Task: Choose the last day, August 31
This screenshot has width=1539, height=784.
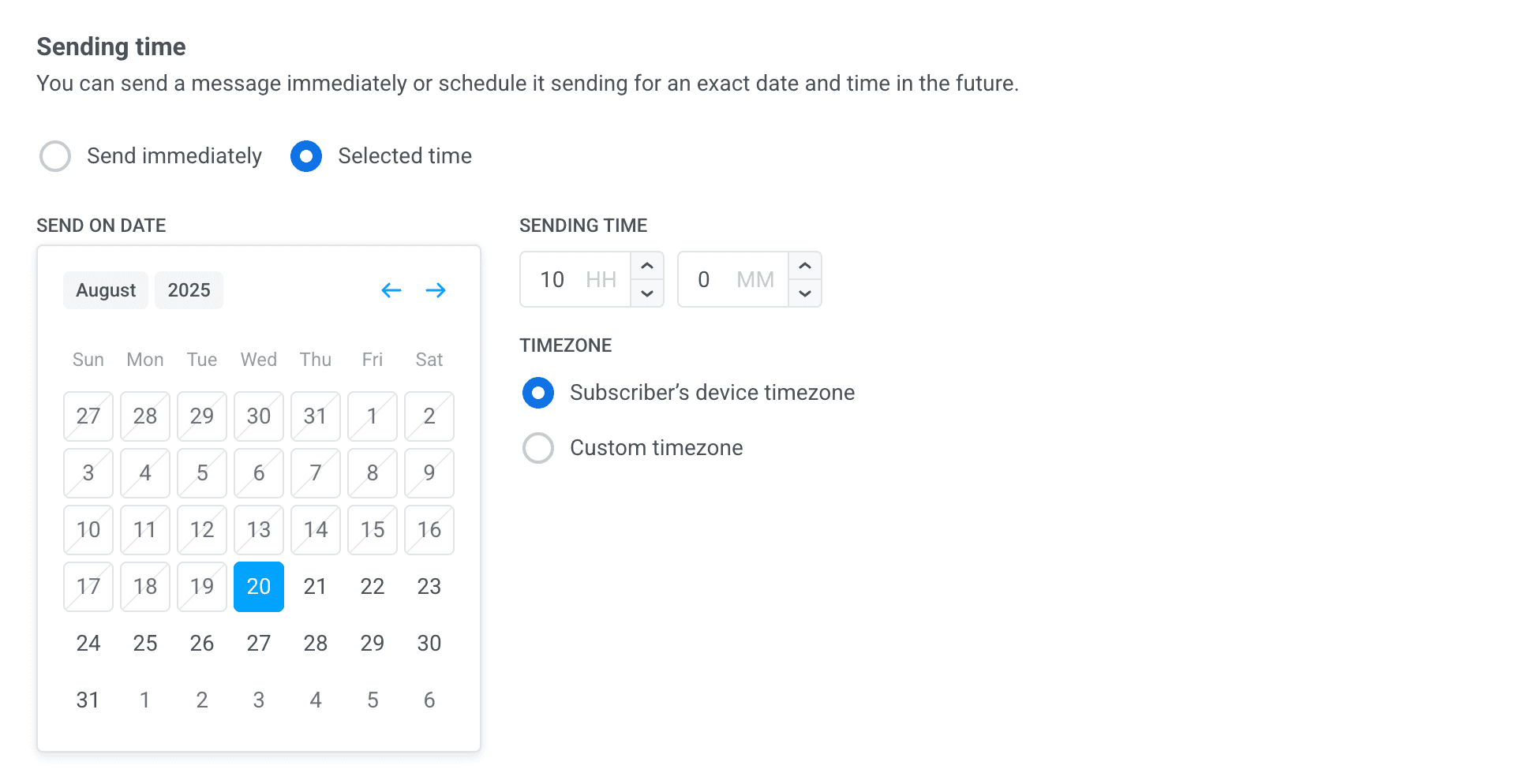Action: coord(88,700)
